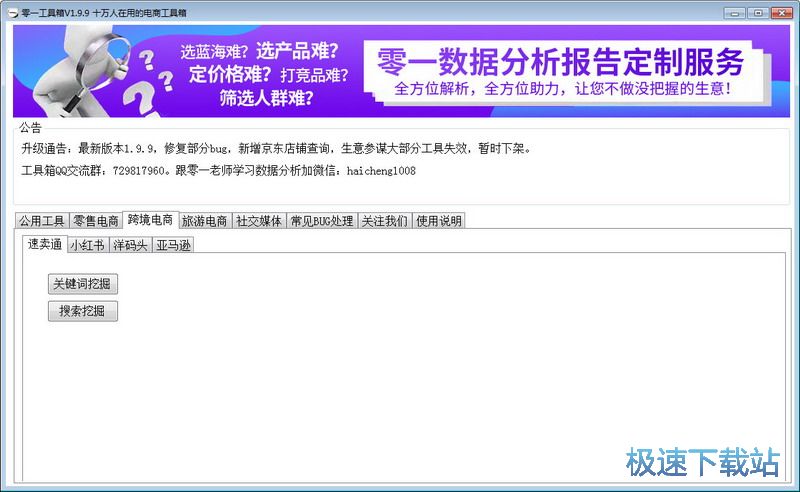Image resolution: width=800 pixels, height=492 pixels.
Task: Go to the 旅游电商 tab
Action: pos(205,221)
